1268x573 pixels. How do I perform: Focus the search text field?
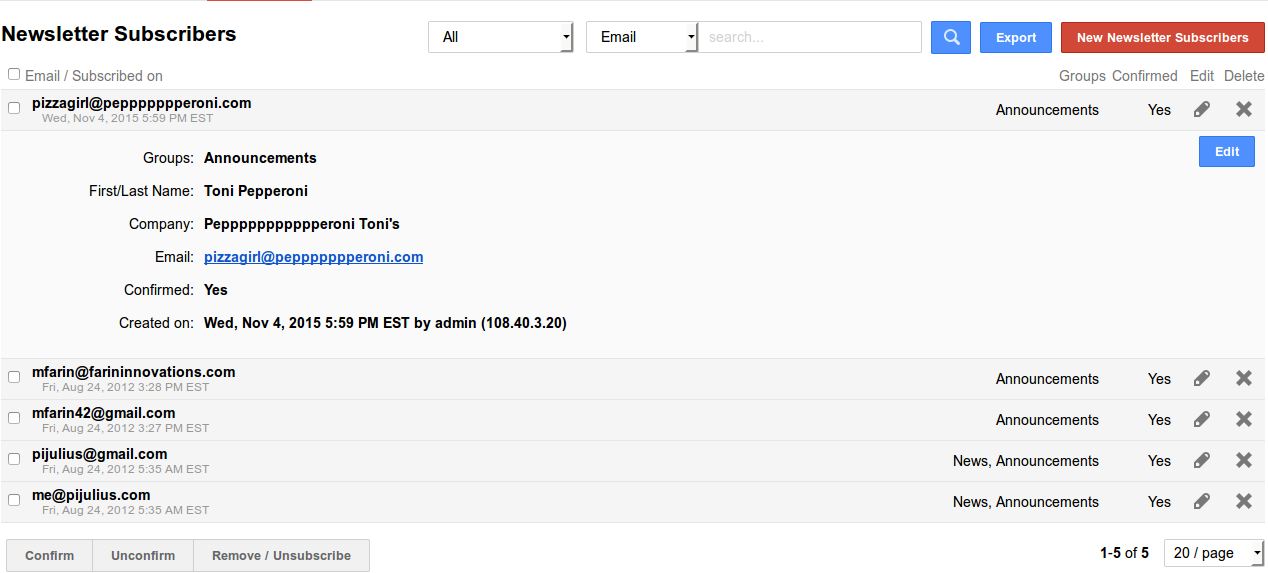click(x=809, y=37)
